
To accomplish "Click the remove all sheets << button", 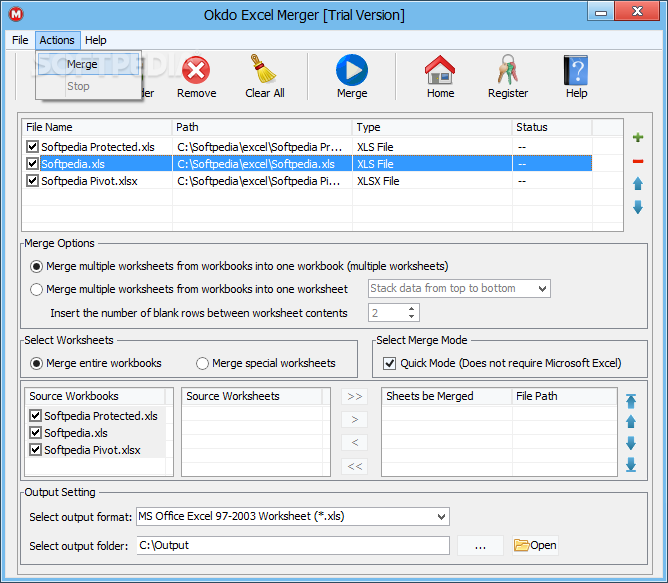I will pos(354,466).
